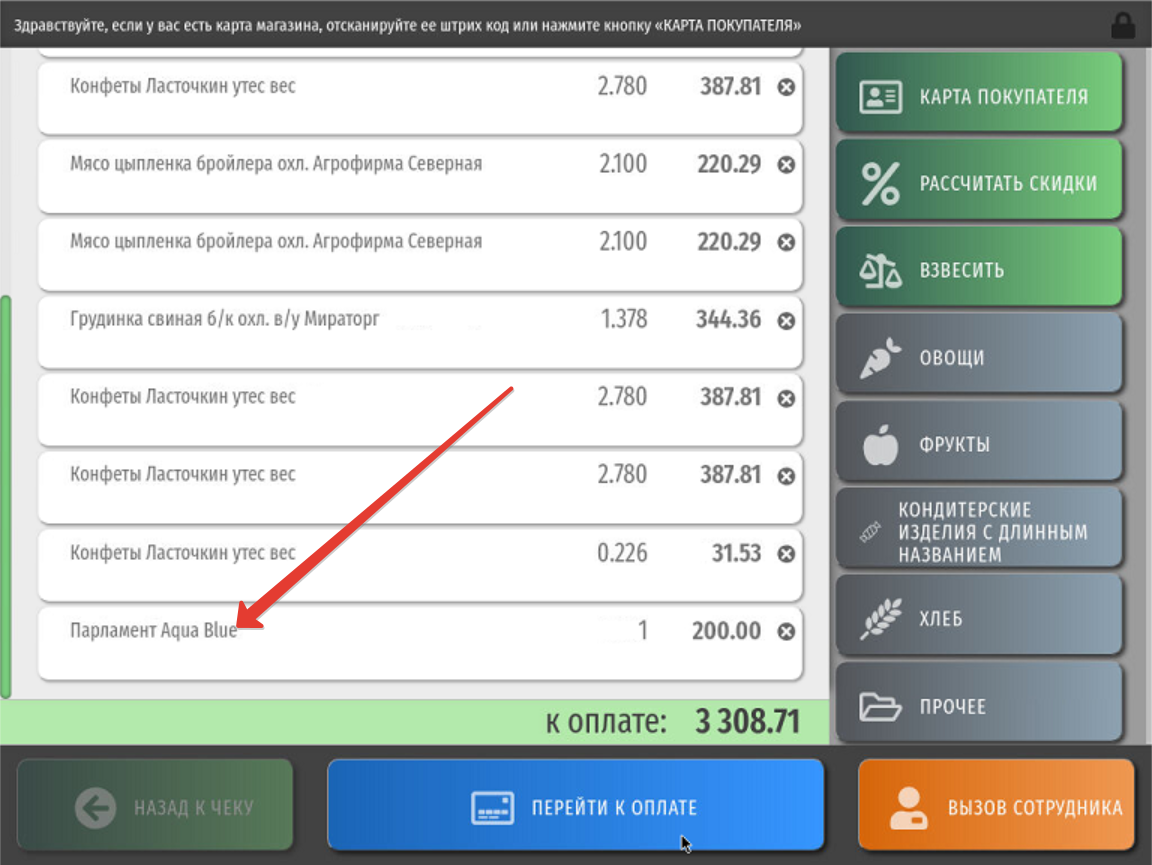1152x865 pixels.
Task: Open the Хлеб category
Action: (979, 616)
